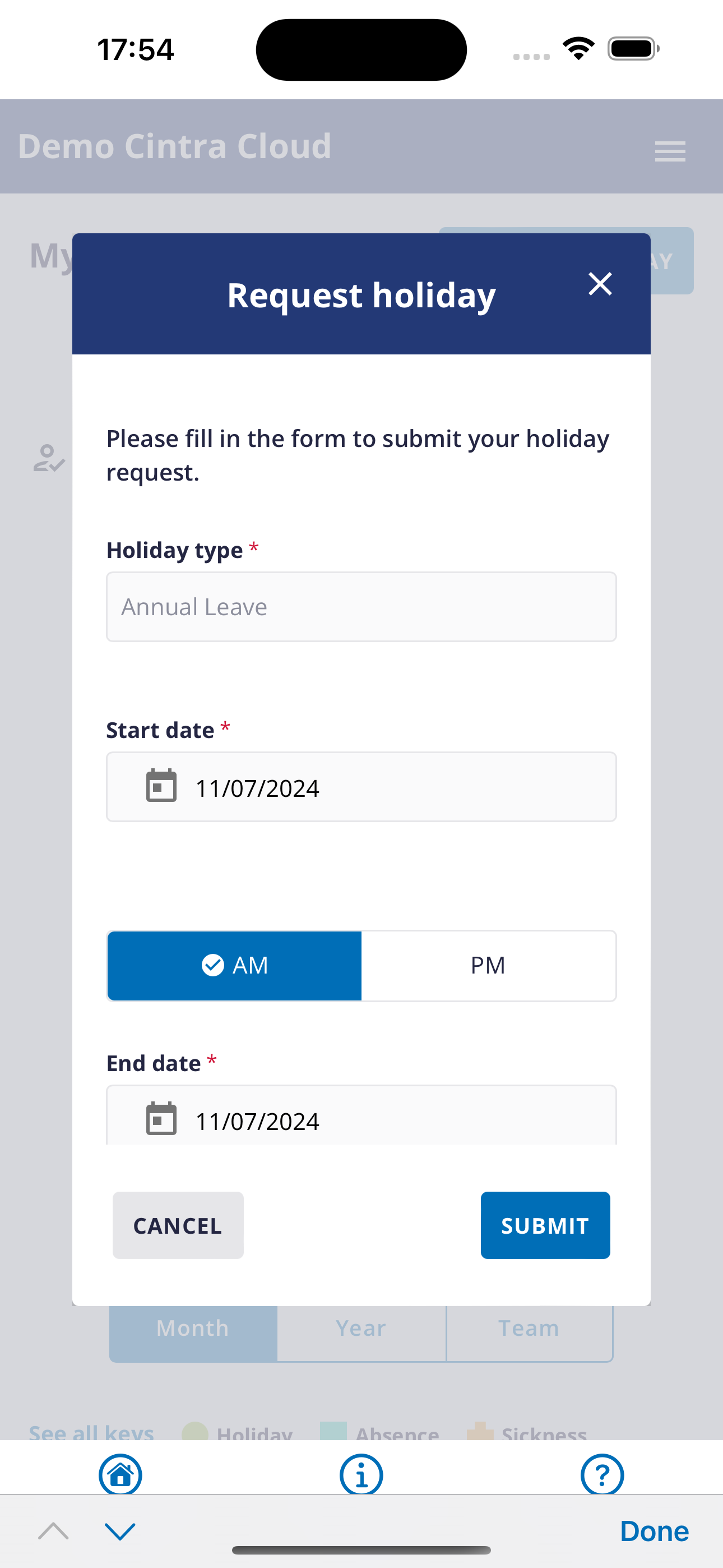Click the CANCEL button

pos(178,1225)
